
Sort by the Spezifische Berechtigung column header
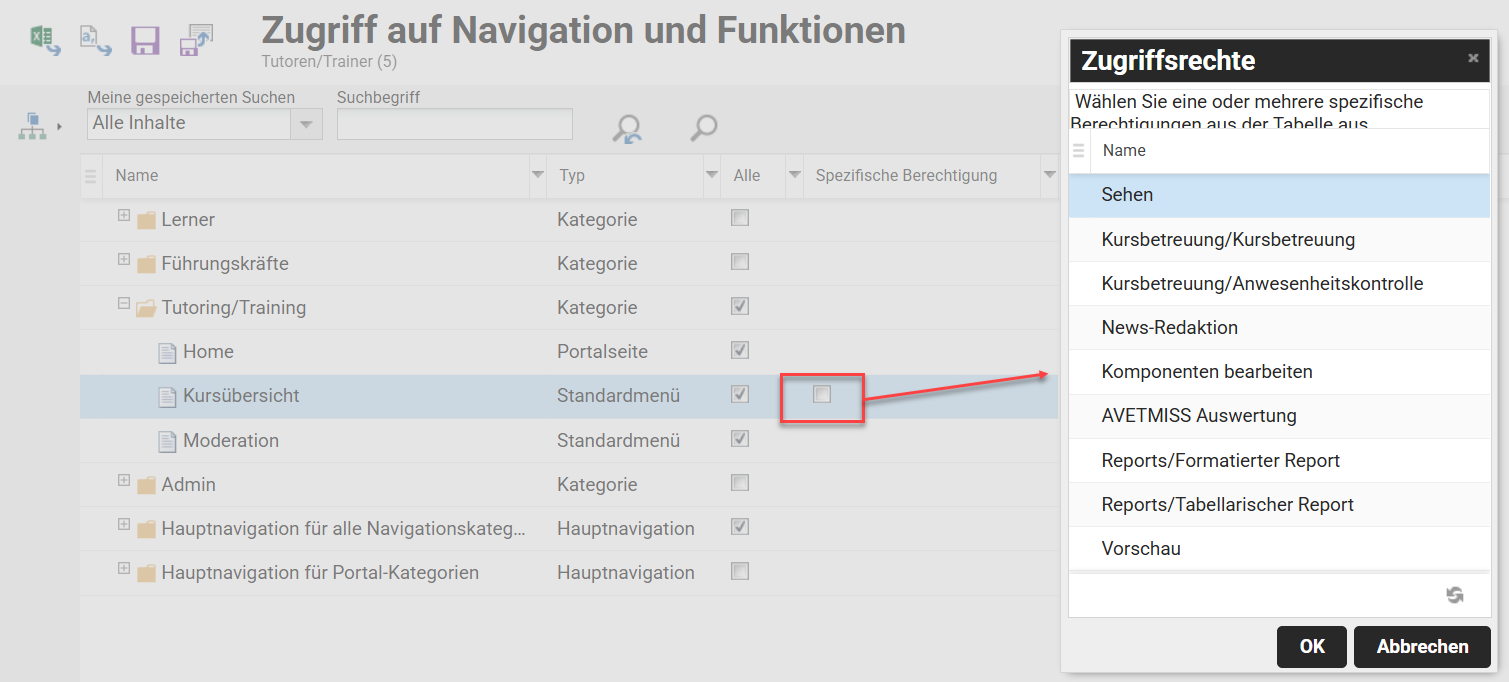(x=906, y=176)
